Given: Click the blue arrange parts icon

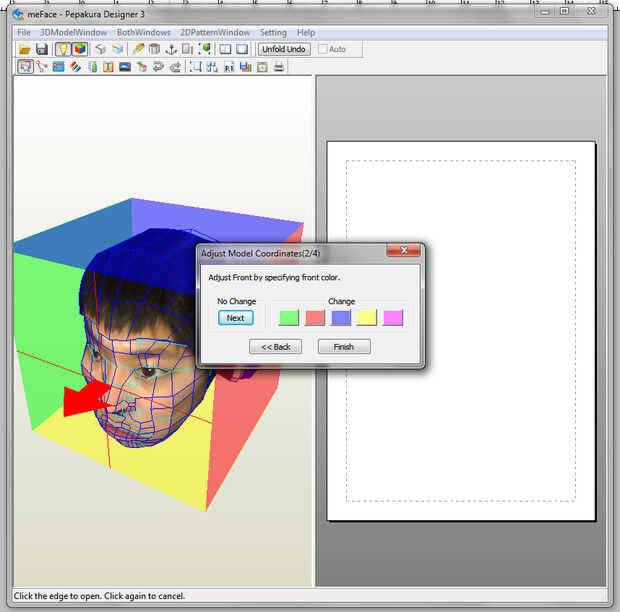Looking at the screenshot, I should (x=212, y=67).
